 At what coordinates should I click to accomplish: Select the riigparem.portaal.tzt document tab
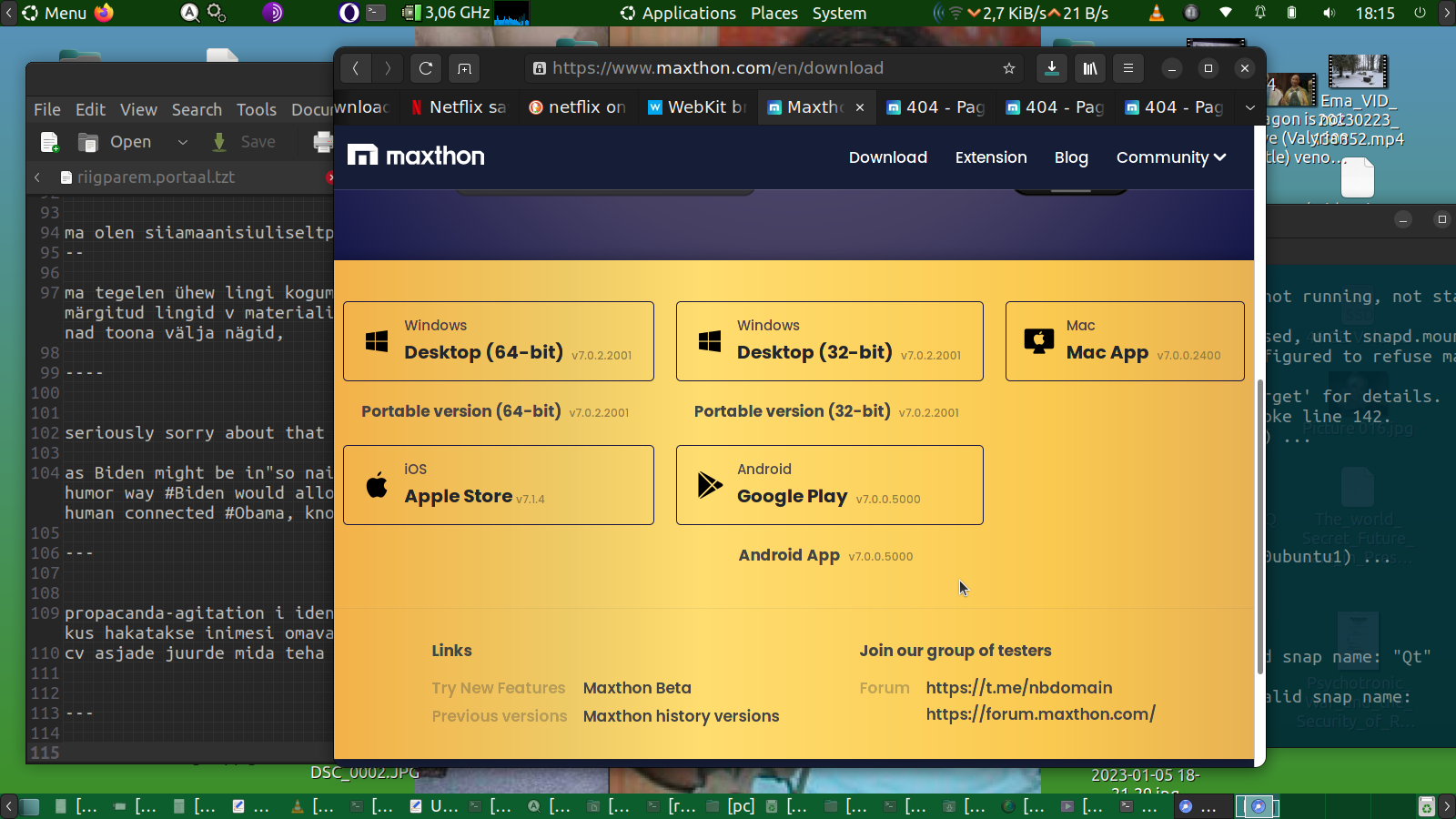click(x=156, y=177)
